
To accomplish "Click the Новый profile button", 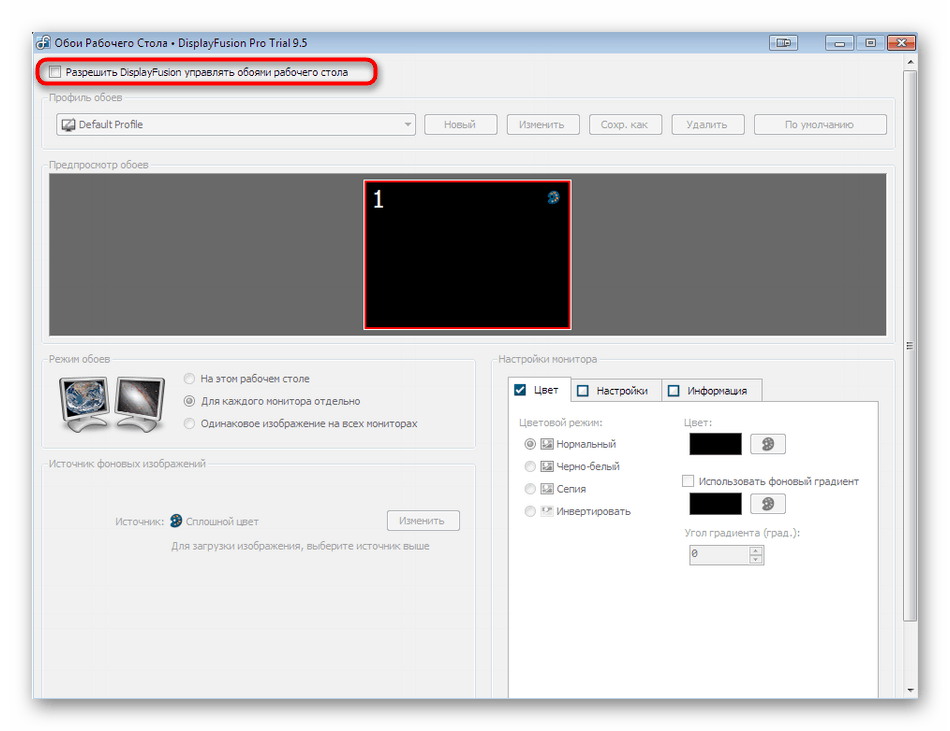I will point(460,124).
